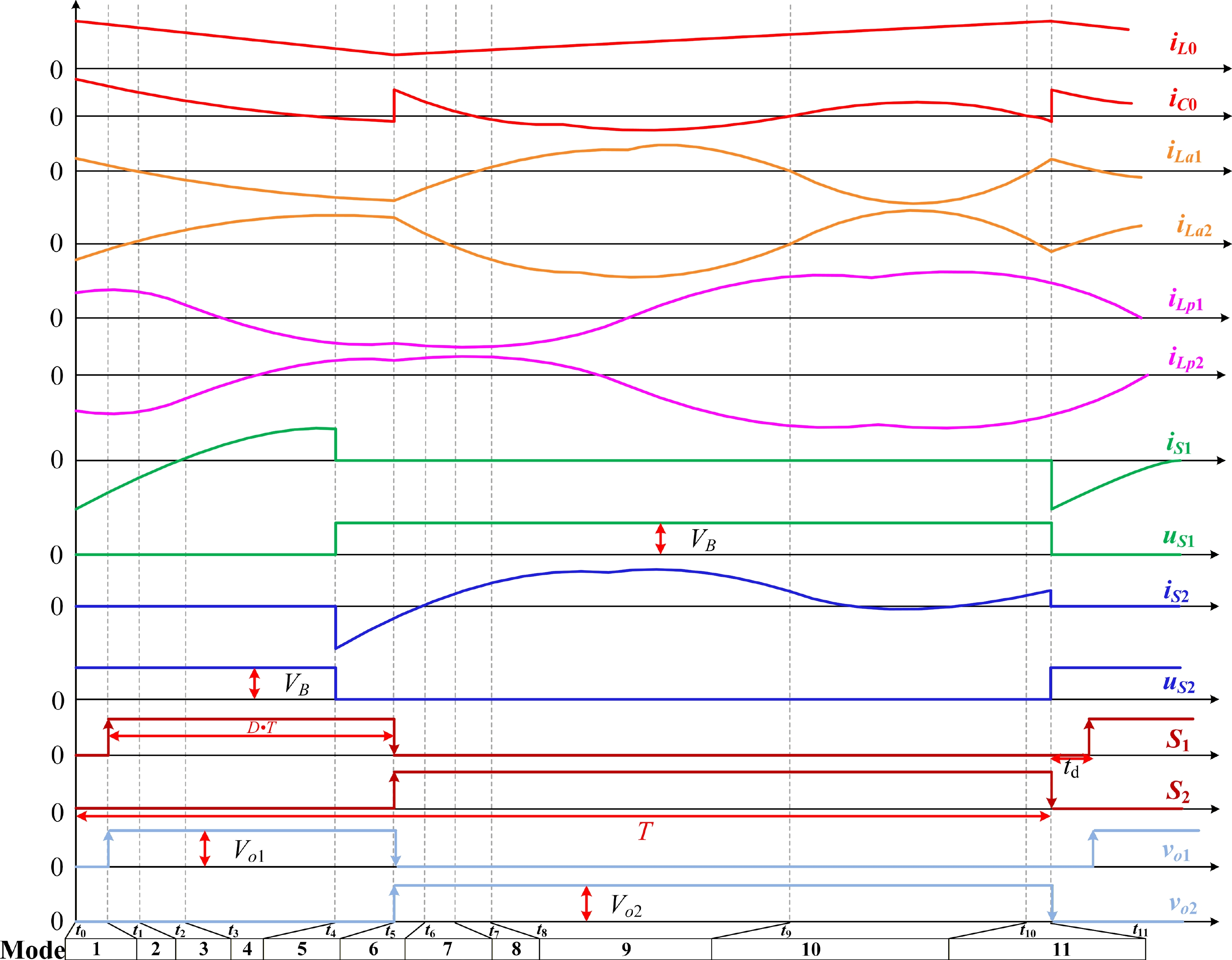Click the VB annotation on uS1 trace

[x=703, y=540]
